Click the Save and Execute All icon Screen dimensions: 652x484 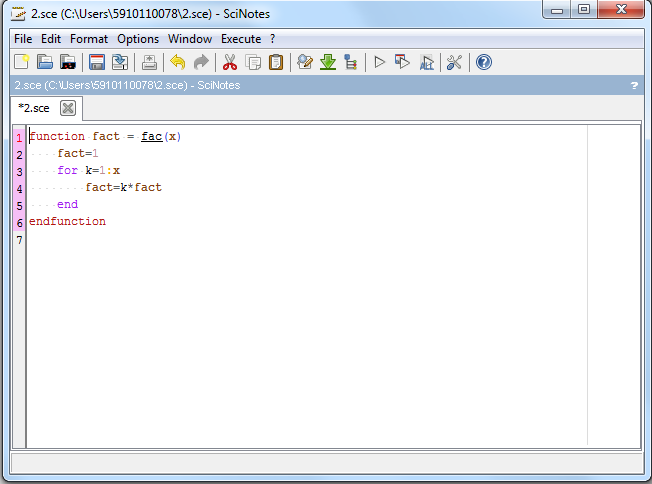tap(427, 62)
